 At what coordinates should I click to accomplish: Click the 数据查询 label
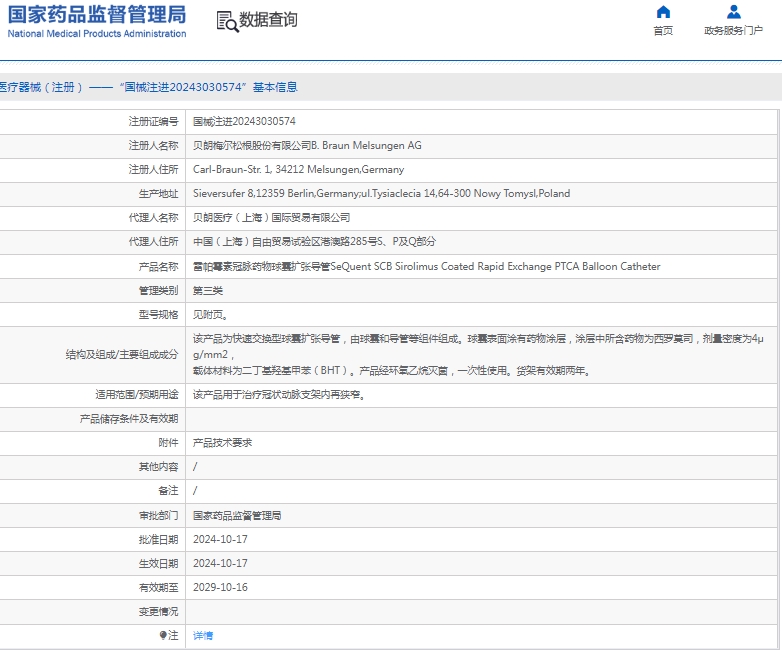(268, 20)
